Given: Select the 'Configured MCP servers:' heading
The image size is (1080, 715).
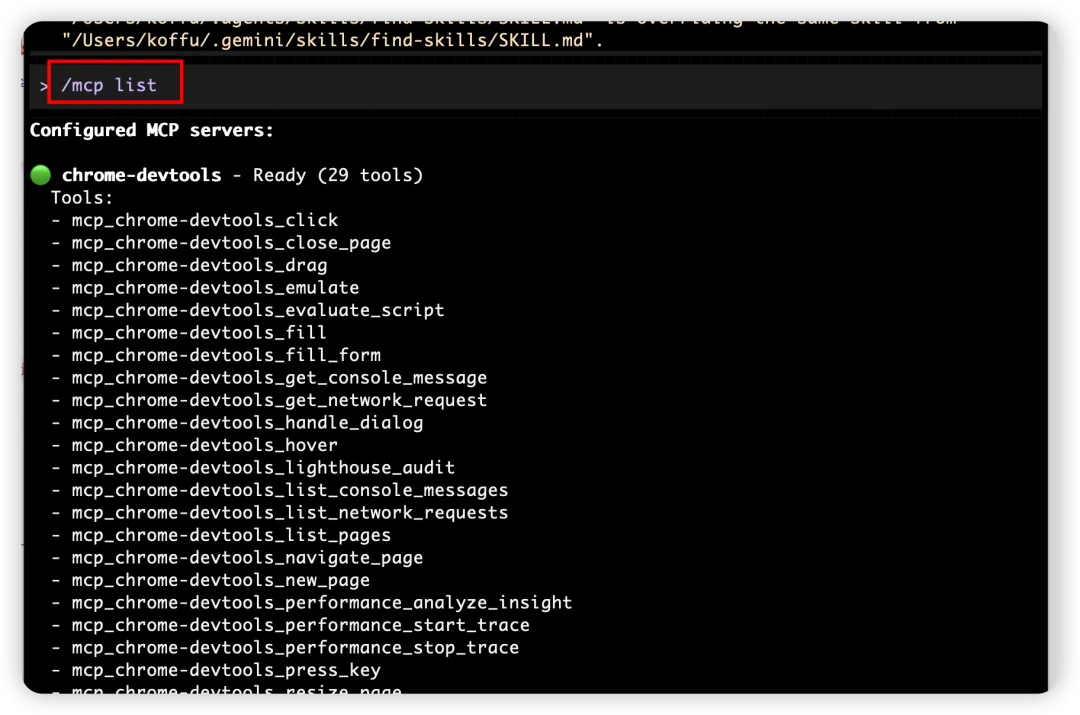Looking at the screenshot, I should tap(152, 130).
